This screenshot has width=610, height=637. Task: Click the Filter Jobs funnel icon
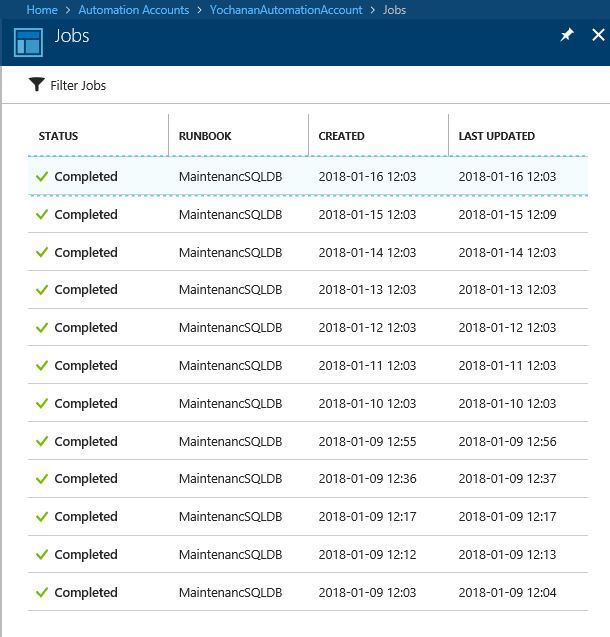click(x=37, y=84)
